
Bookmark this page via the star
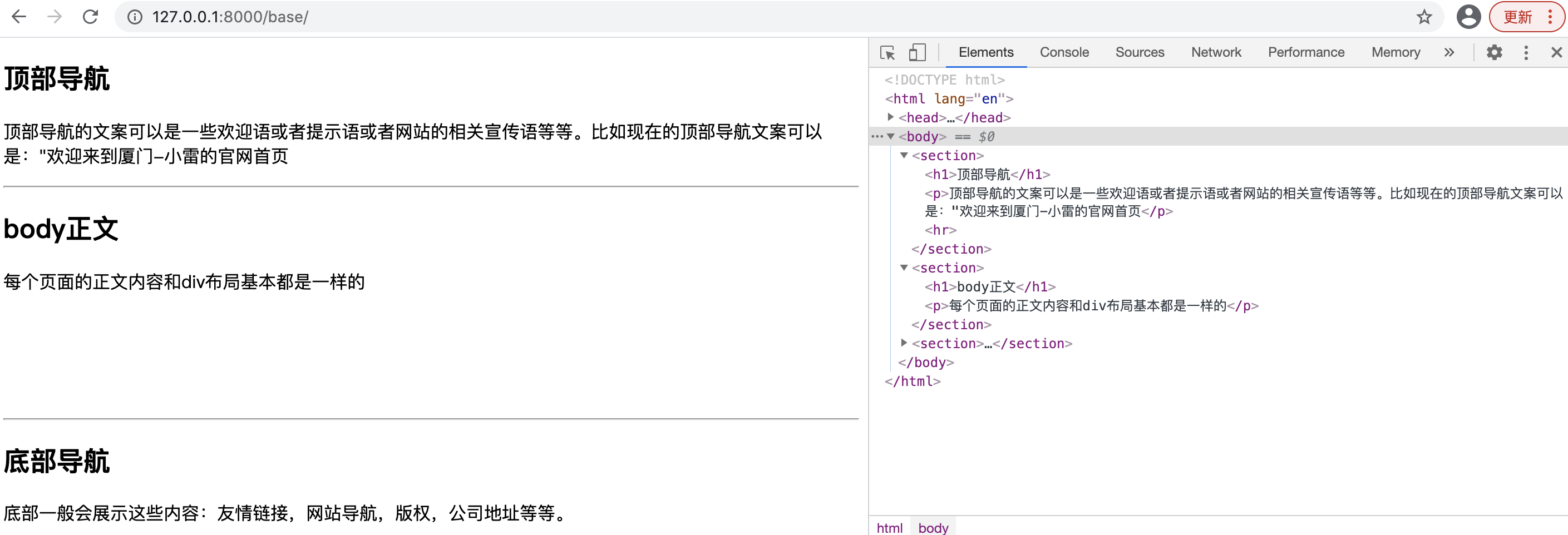(x=1424, y=17)
